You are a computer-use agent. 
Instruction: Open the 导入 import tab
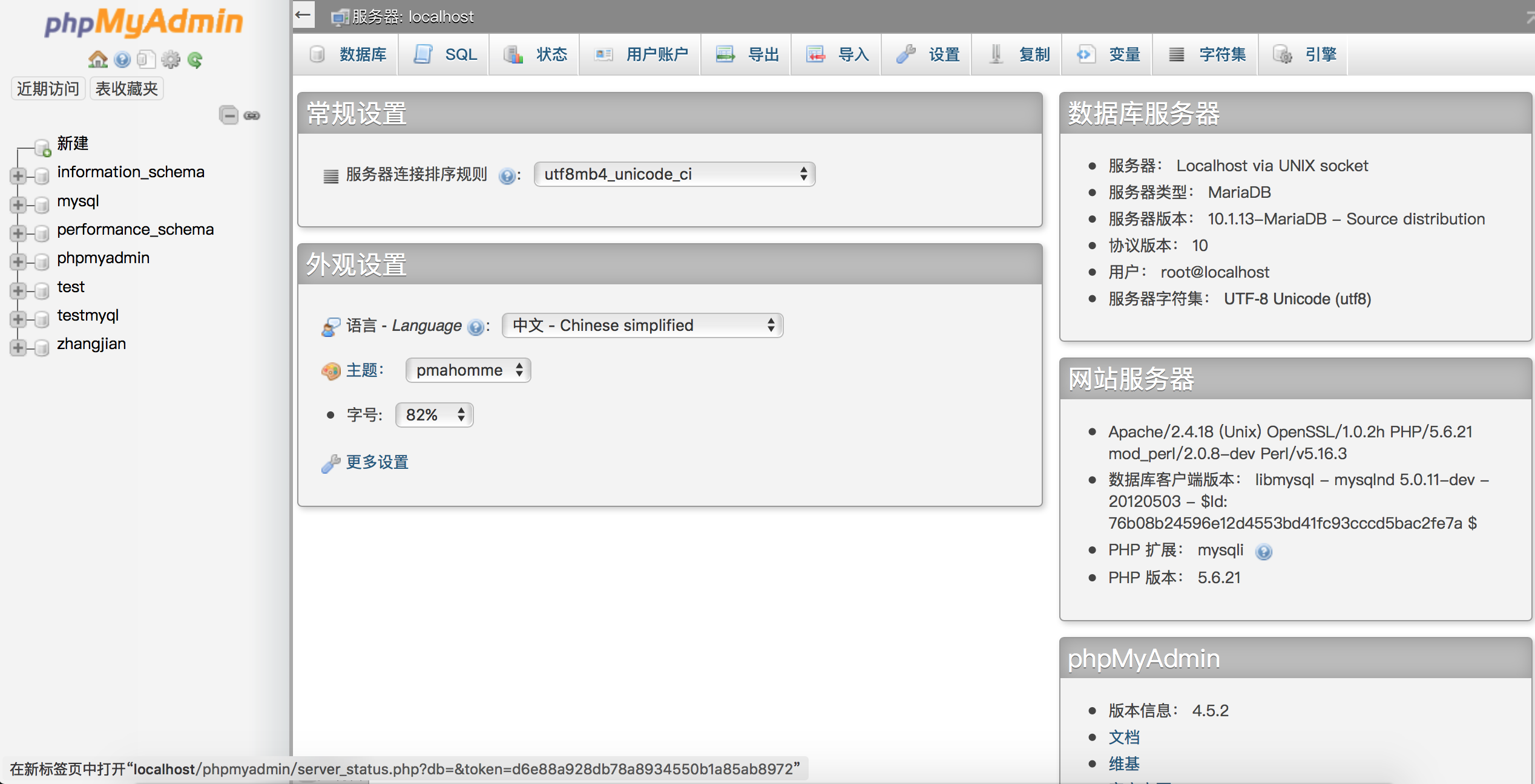[837, 54]
